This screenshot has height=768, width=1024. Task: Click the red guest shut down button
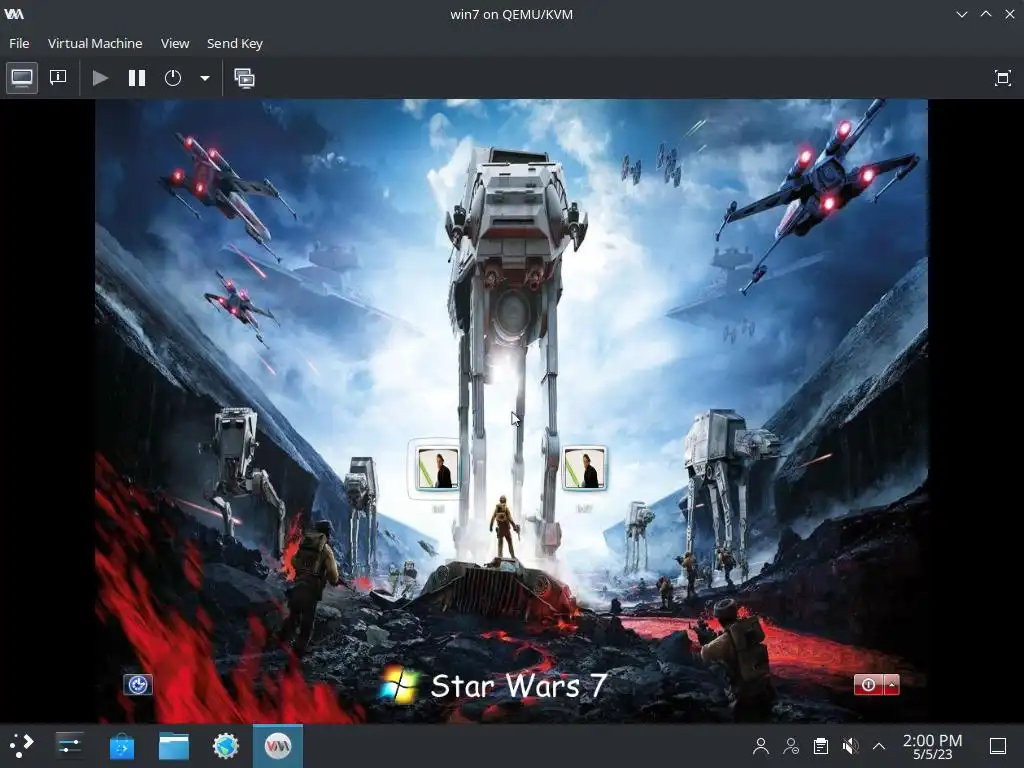tap(868, 685)
